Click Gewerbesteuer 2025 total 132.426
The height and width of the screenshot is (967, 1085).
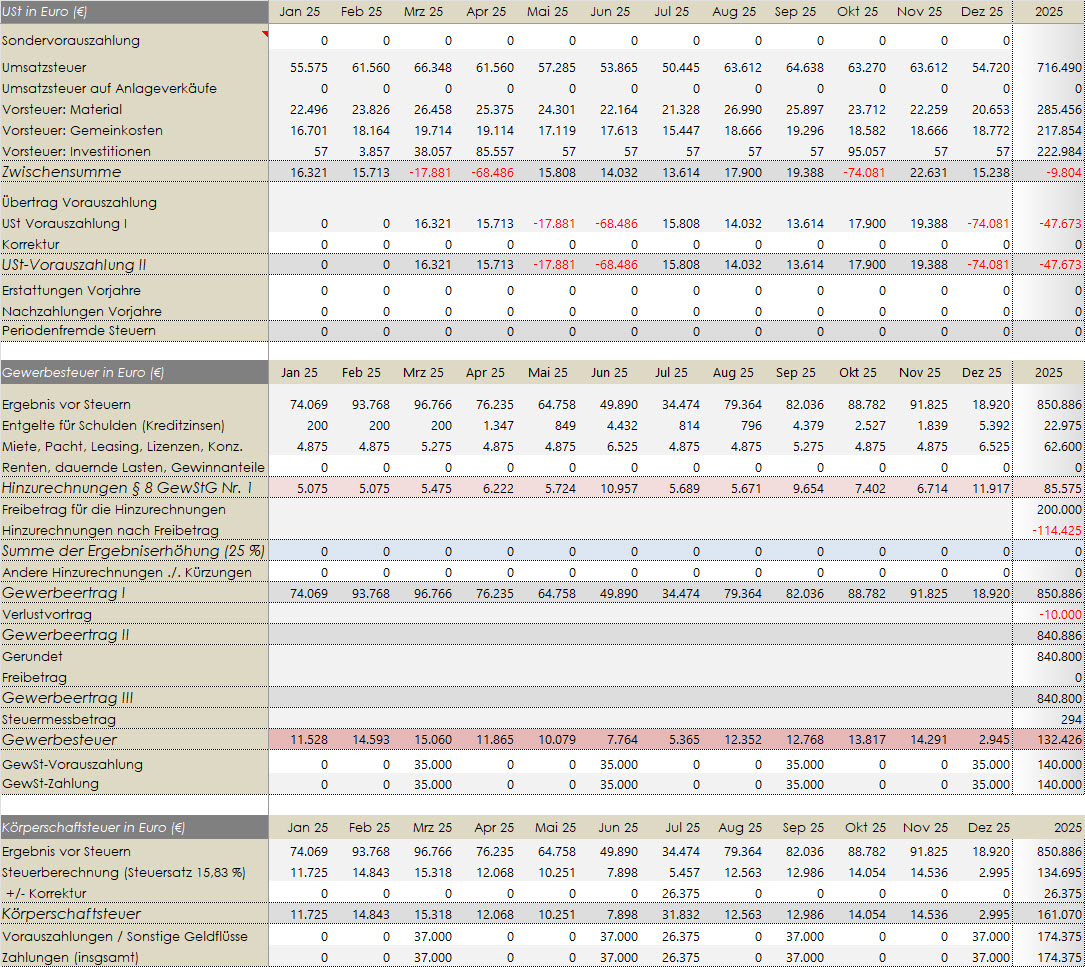coord(1059,740)
